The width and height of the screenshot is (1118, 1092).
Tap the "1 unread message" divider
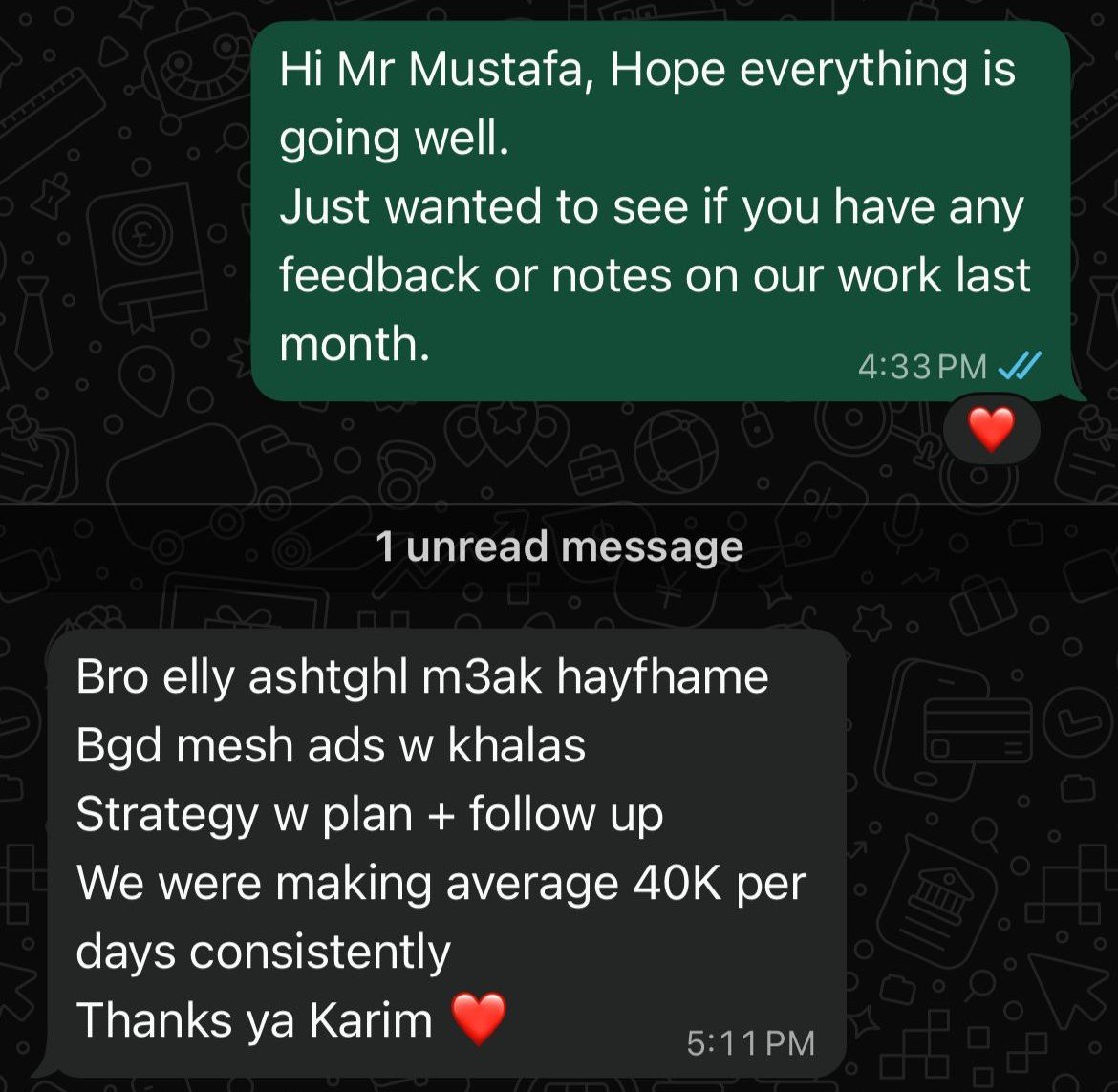(x=559, y=547)
